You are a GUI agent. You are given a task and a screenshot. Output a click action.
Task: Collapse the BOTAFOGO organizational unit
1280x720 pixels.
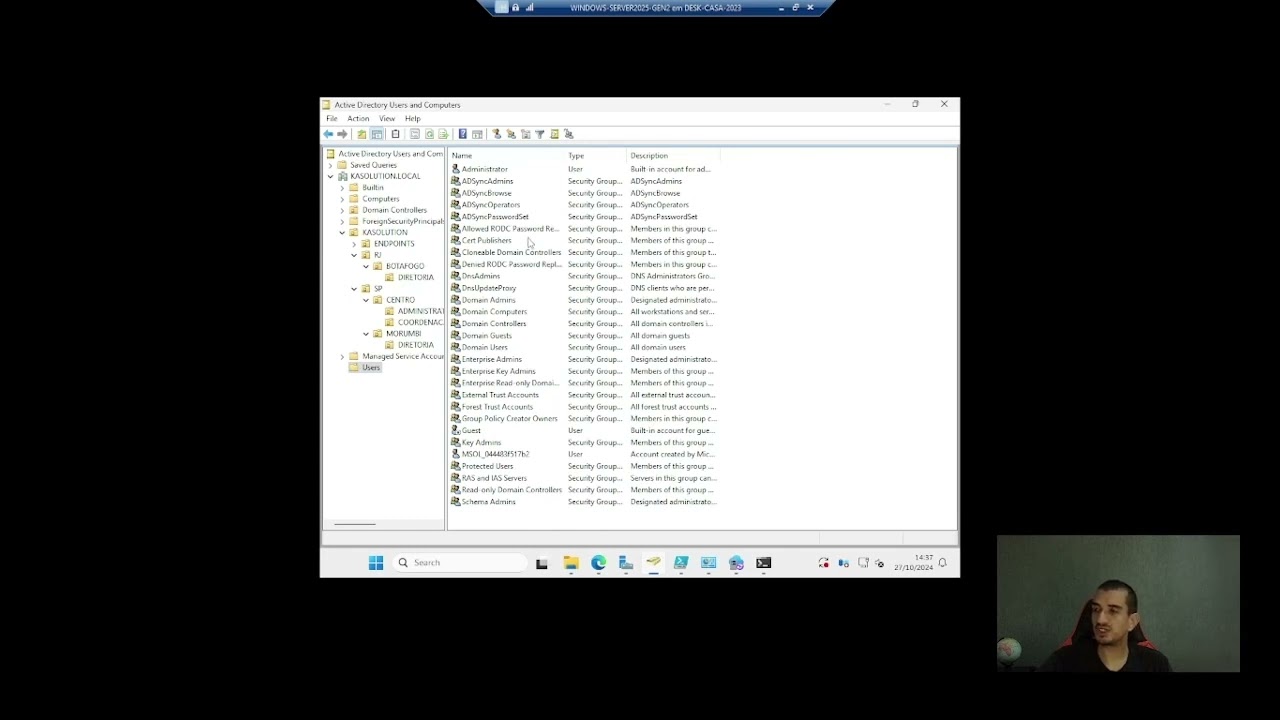pyautogui.click(x=366, y=266)
